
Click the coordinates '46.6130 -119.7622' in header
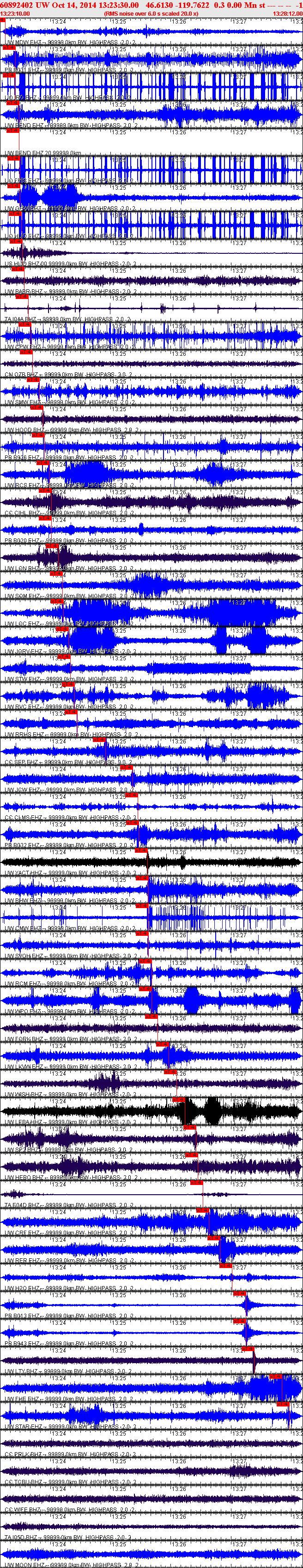[177, 5]
